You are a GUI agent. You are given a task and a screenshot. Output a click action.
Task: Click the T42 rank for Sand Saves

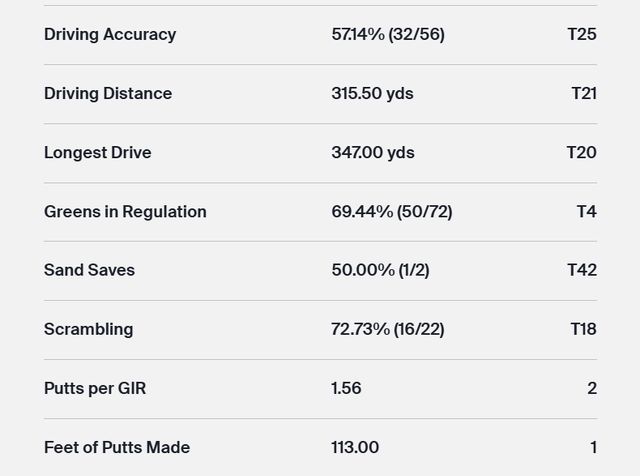[581, 270]
